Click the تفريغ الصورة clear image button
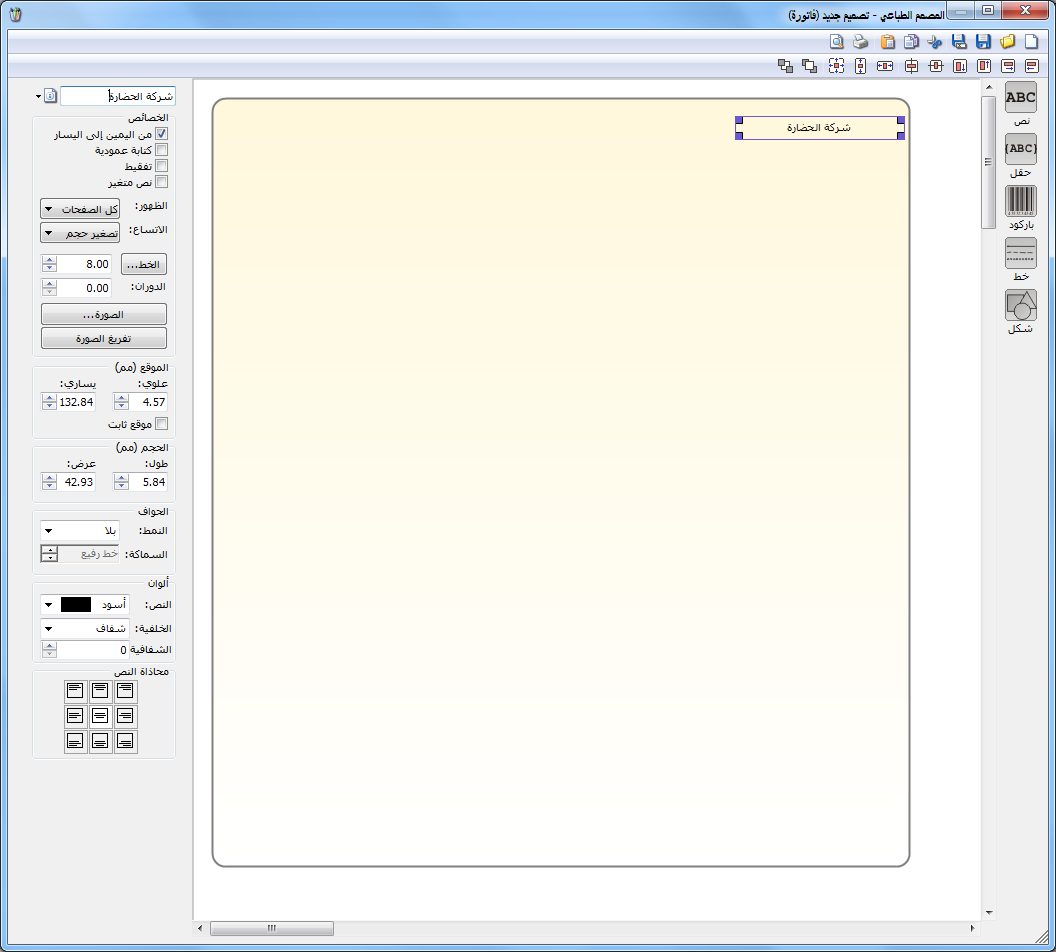 coord(104,338)
